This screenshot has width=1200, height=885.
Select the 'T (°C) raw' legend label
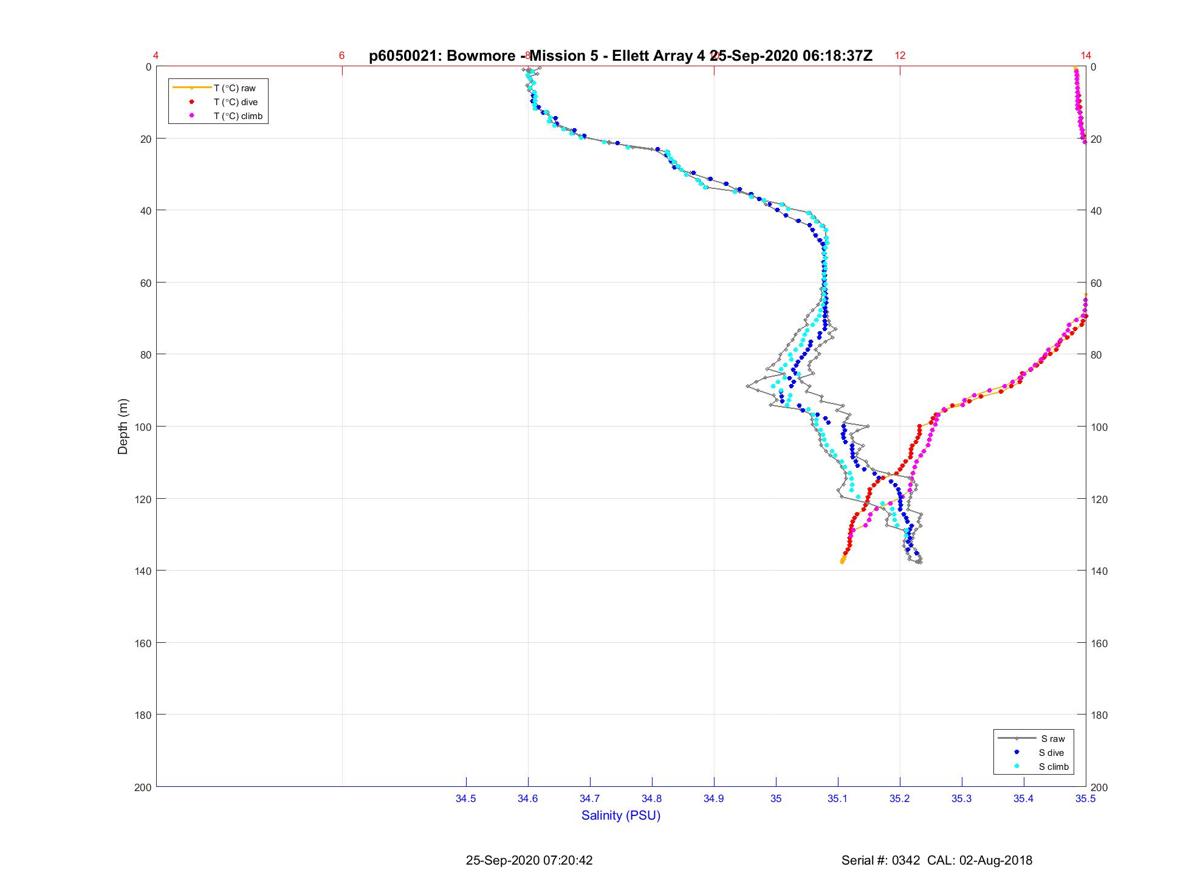pos(235,88)
